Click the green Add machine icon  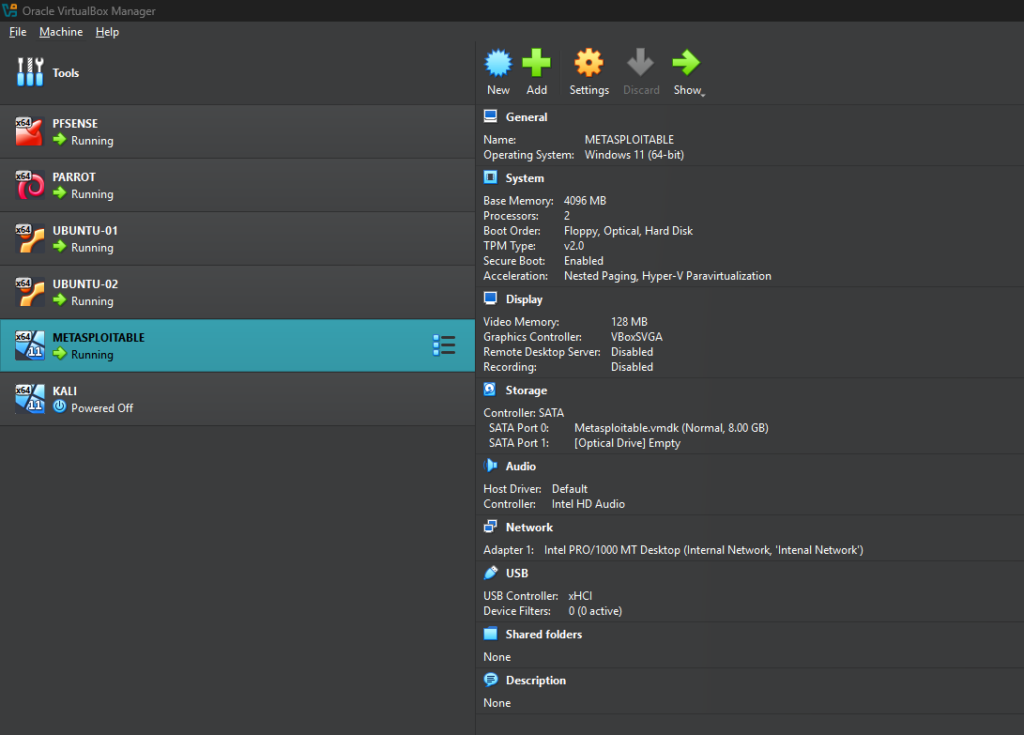[x=537, y=64]
